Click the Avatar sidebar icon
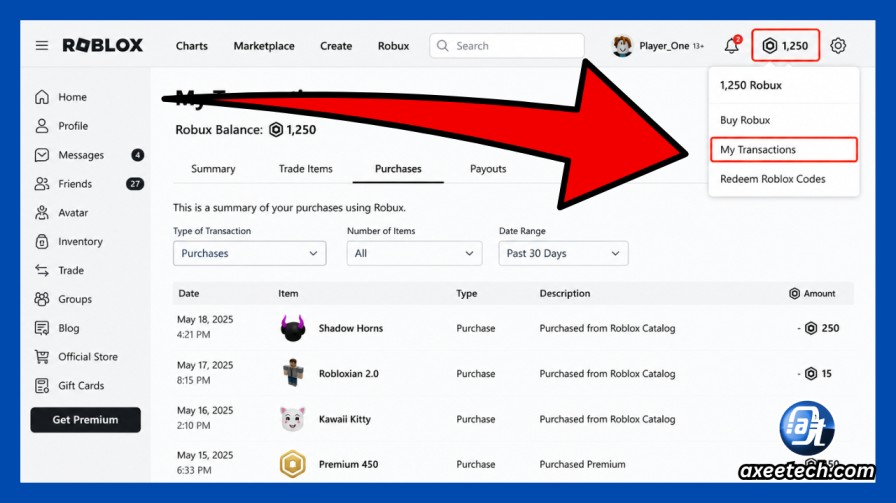This screenshot has width=896, height=503. tap(42, 213)
